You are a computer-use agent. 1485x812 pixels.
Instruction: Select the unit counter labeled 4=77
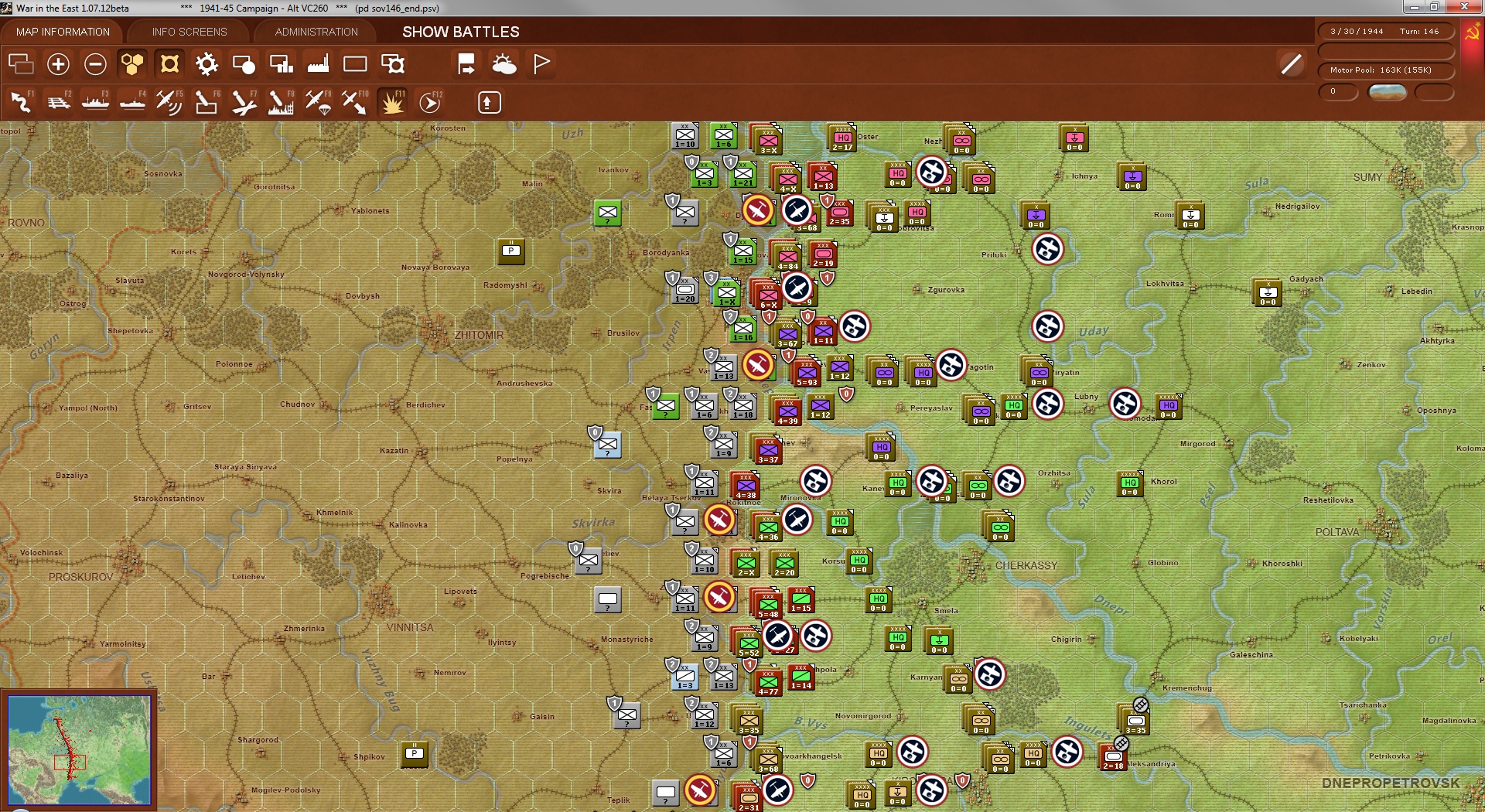[x=768, y=681]
